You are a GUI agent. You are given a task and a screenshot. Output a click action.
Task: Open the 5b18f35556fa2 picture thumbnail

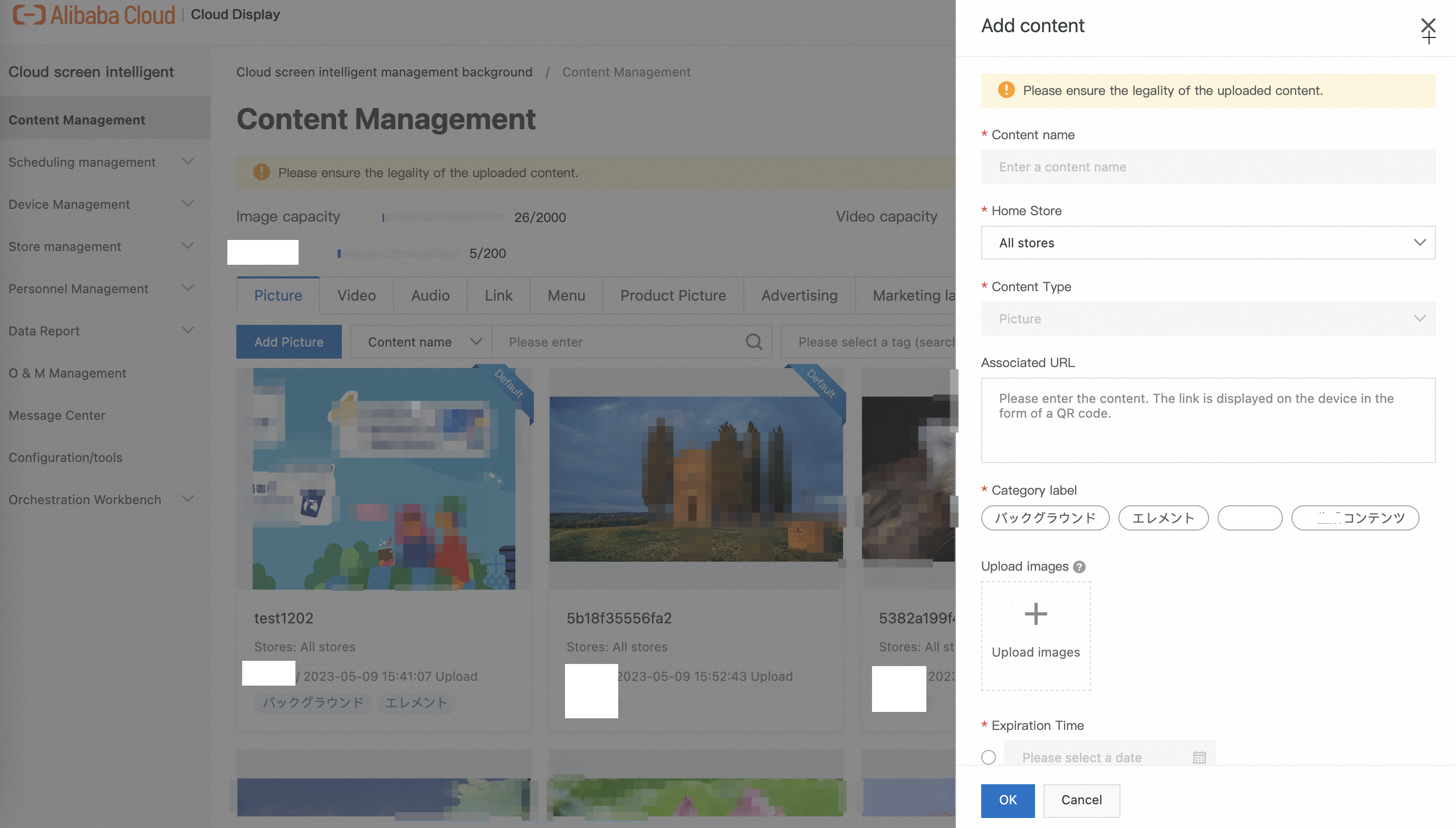[696, 479]
